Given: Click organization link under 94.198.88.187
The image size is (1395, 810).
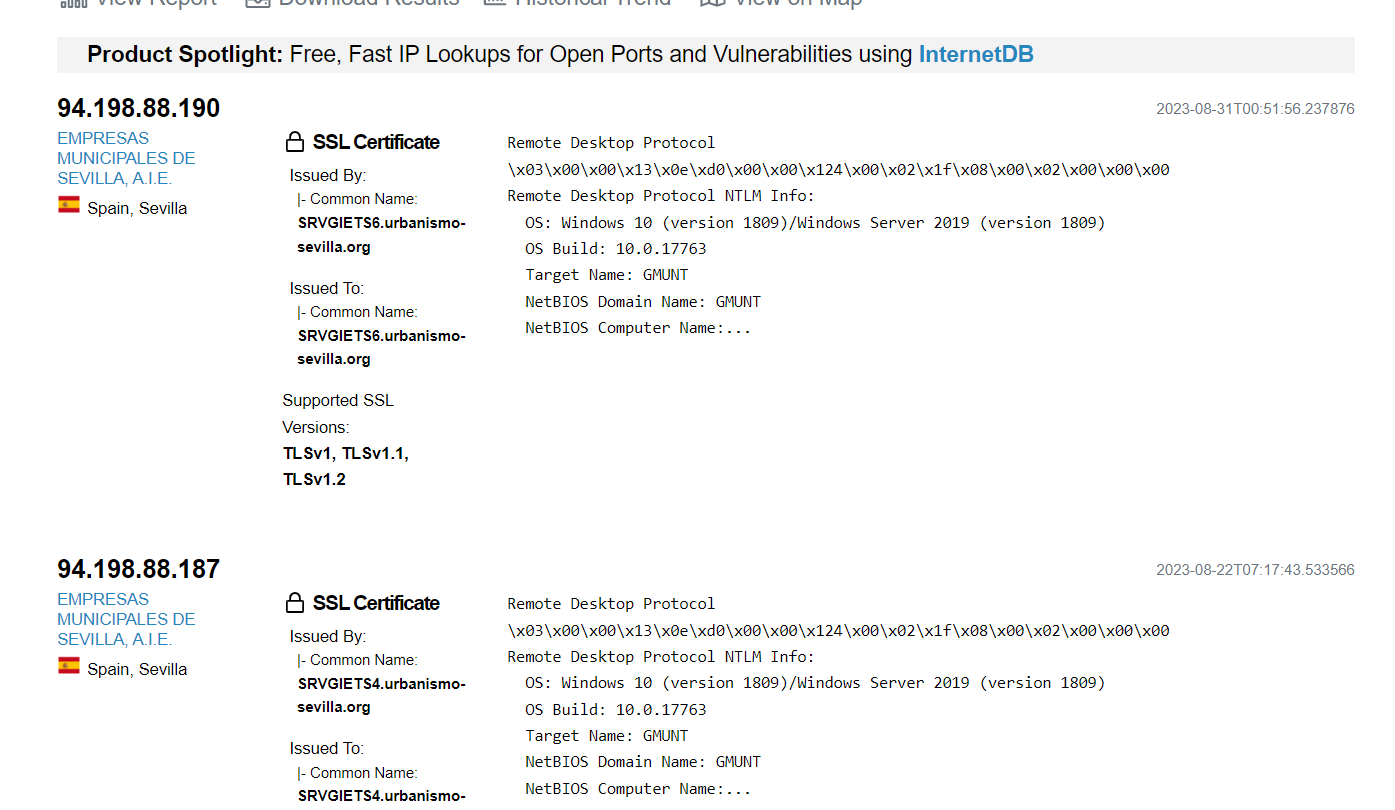Looking at the screenshot, I should (126, 619).
